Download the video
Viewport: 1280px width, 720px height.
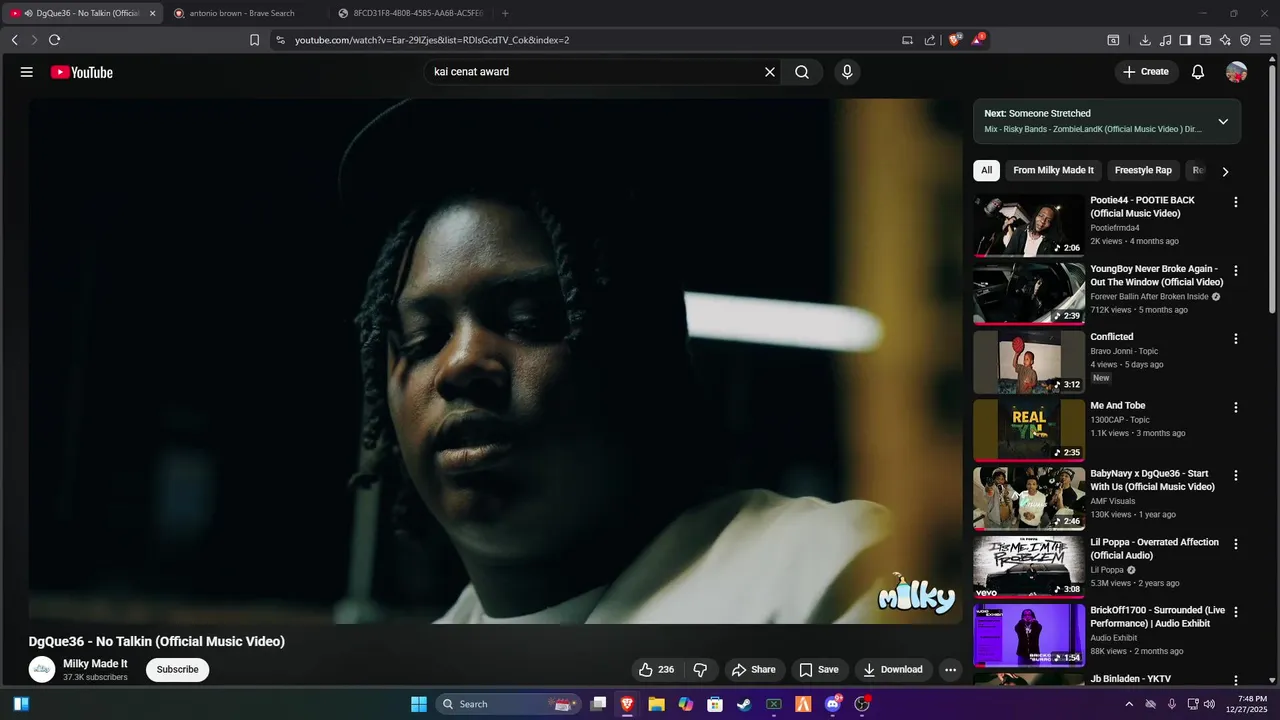tap(894, 670)
